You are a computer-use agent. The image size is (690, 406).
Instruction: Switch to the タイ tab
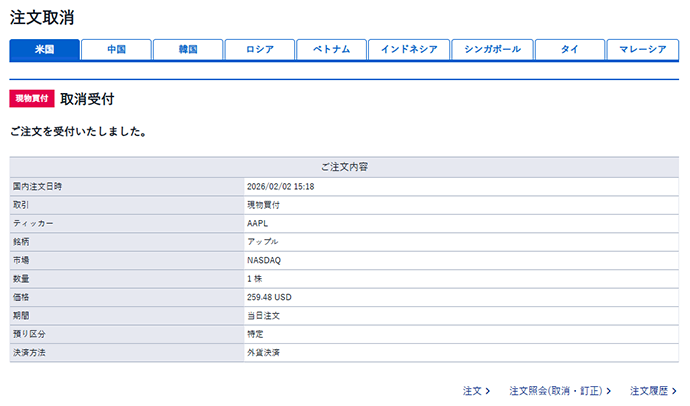pyautogui.click(x=569, y=50)
